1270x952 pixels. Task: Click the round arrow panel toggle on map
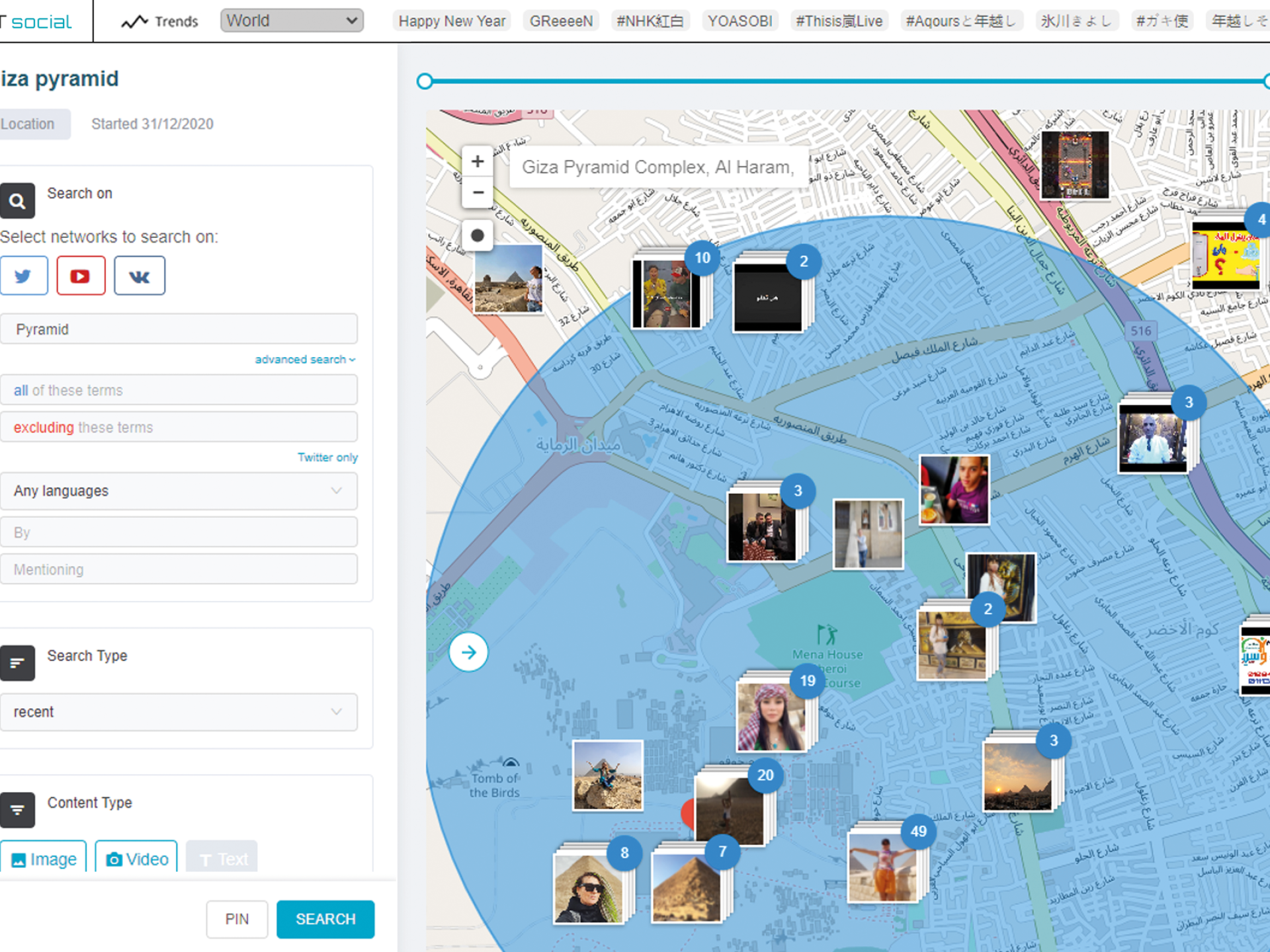[468, 653]
